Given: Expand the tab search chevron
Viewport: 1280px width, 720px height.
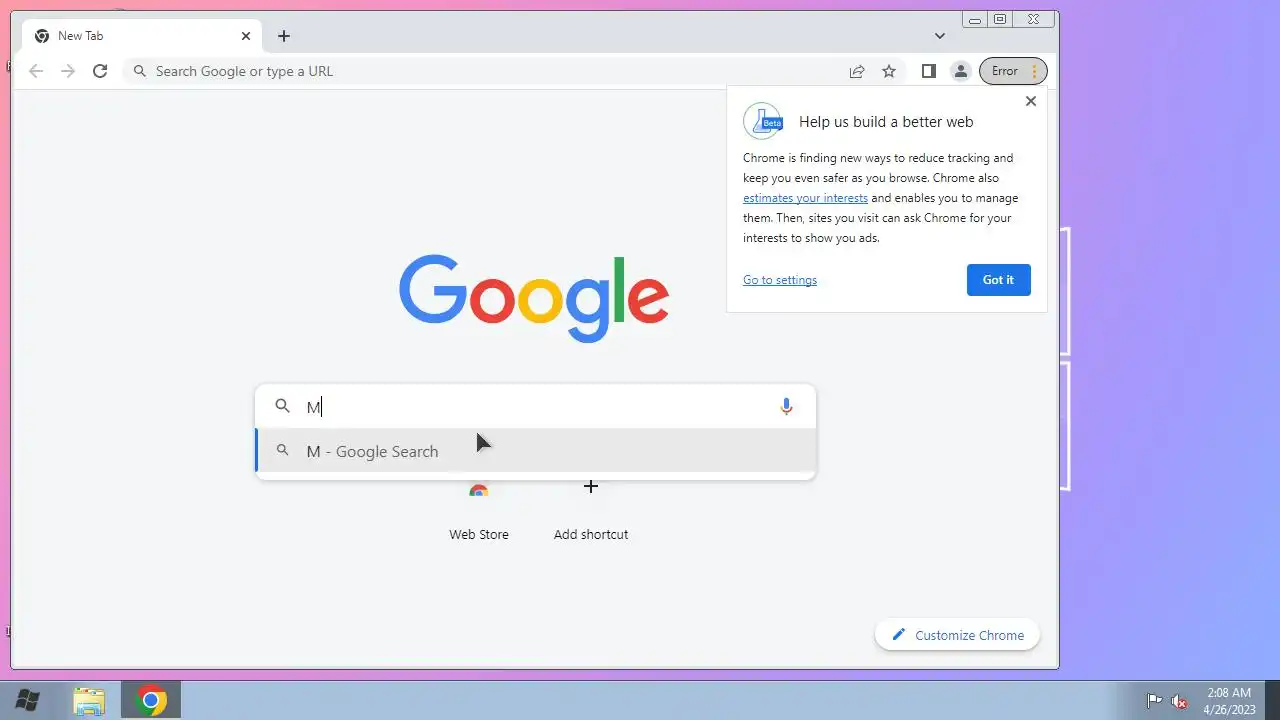Looking at the screenshot, I should click(x=940, y=36).
